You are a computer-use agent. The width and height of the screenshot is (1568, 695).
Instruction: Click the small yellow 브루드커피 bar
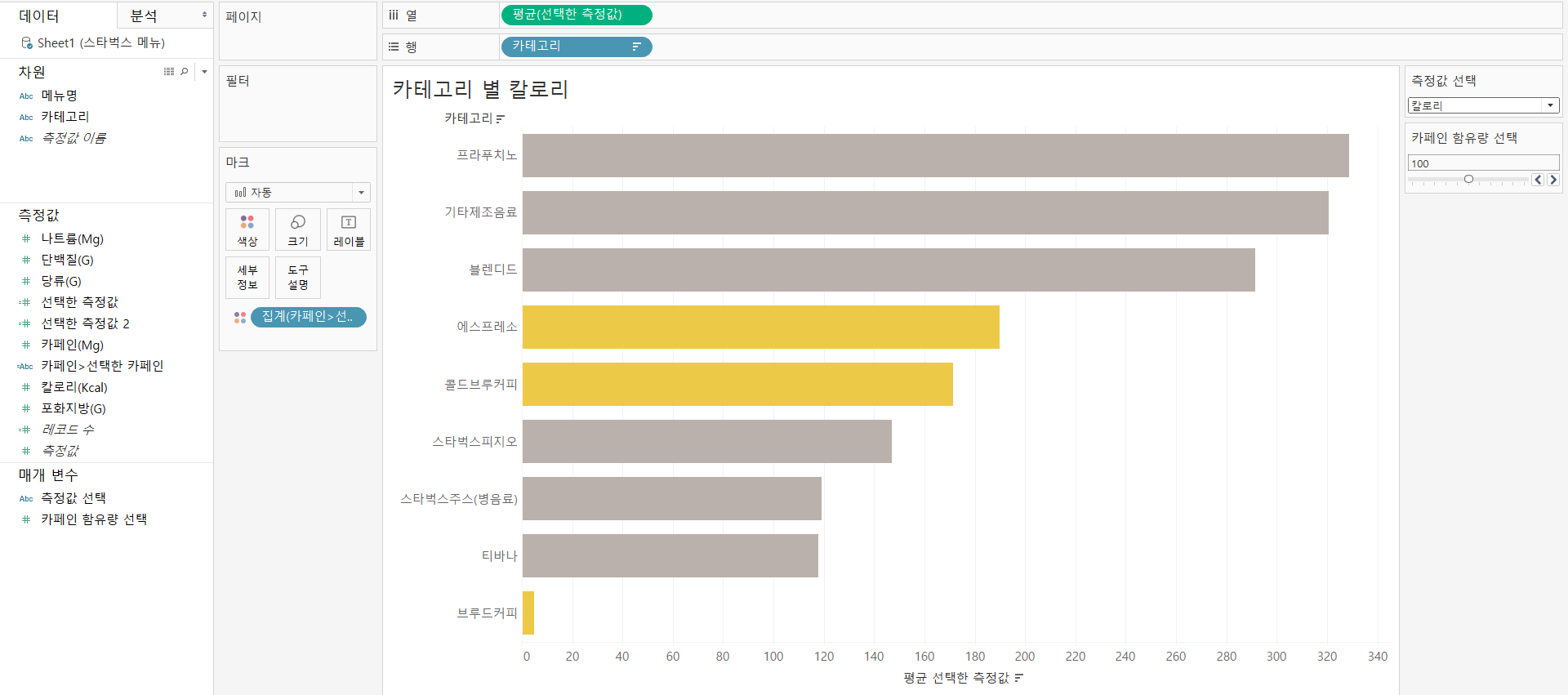pos(528,613)
